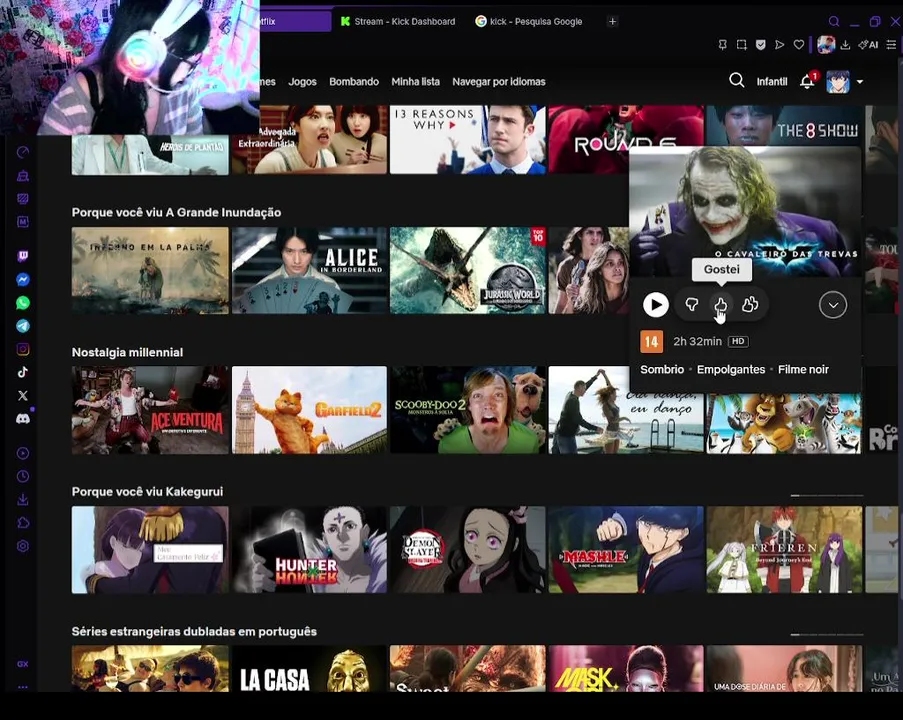
Task: Add page to bookmarks with heart icon
Action: (x=799, y=45)
